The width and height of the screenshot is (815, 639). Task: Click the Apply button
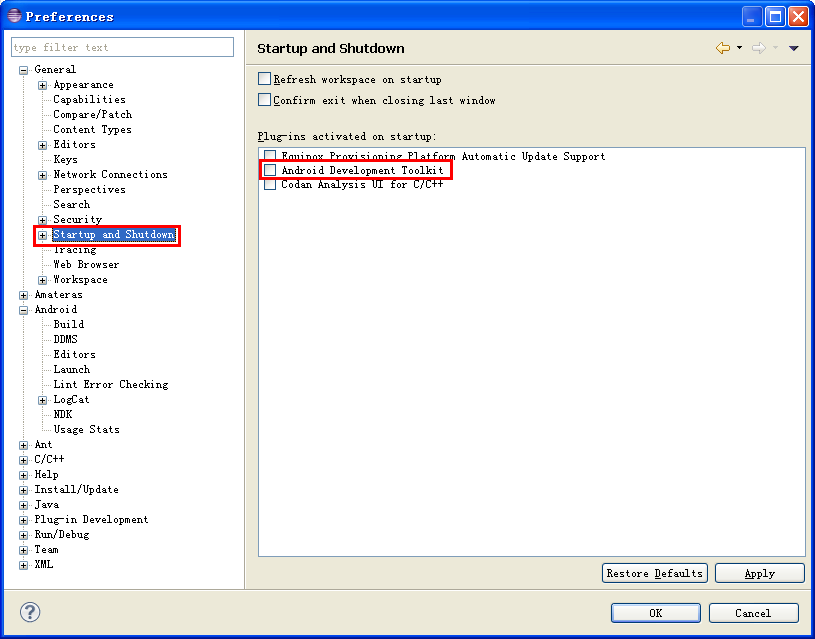(x=759, y=573)
